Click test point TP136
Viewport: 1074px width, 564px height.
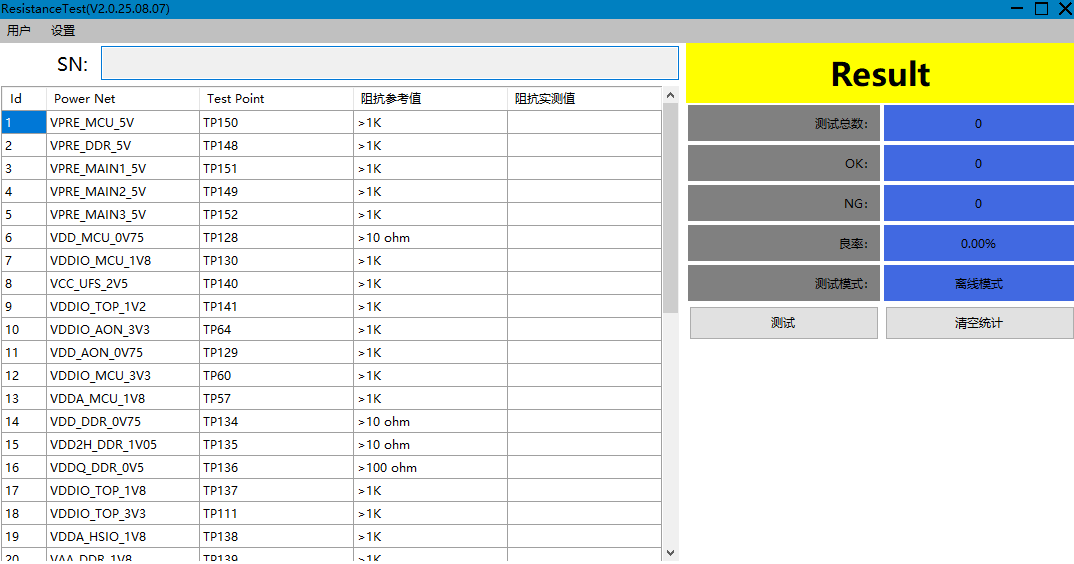(x=277, y=467)
